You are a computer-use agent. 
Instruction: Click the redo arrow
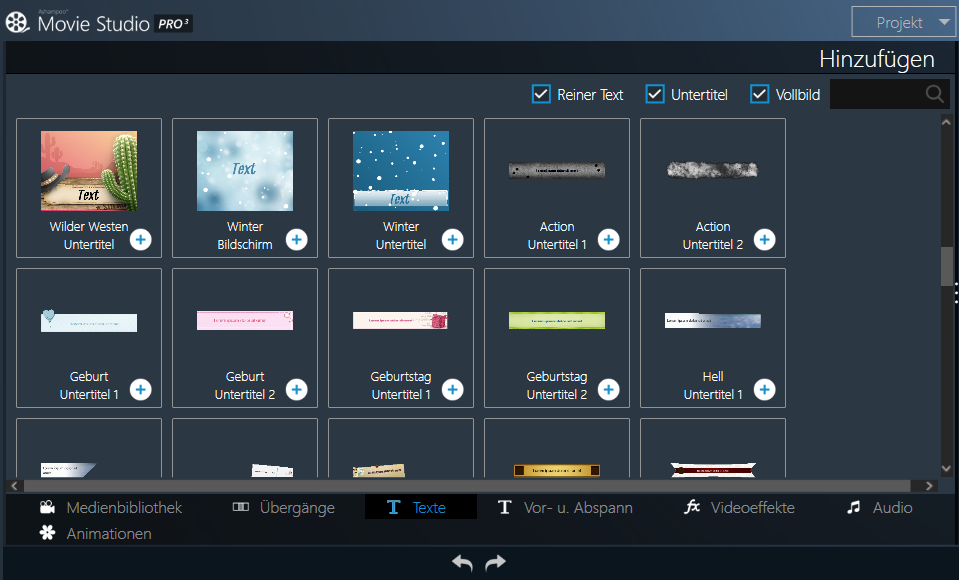495,563
